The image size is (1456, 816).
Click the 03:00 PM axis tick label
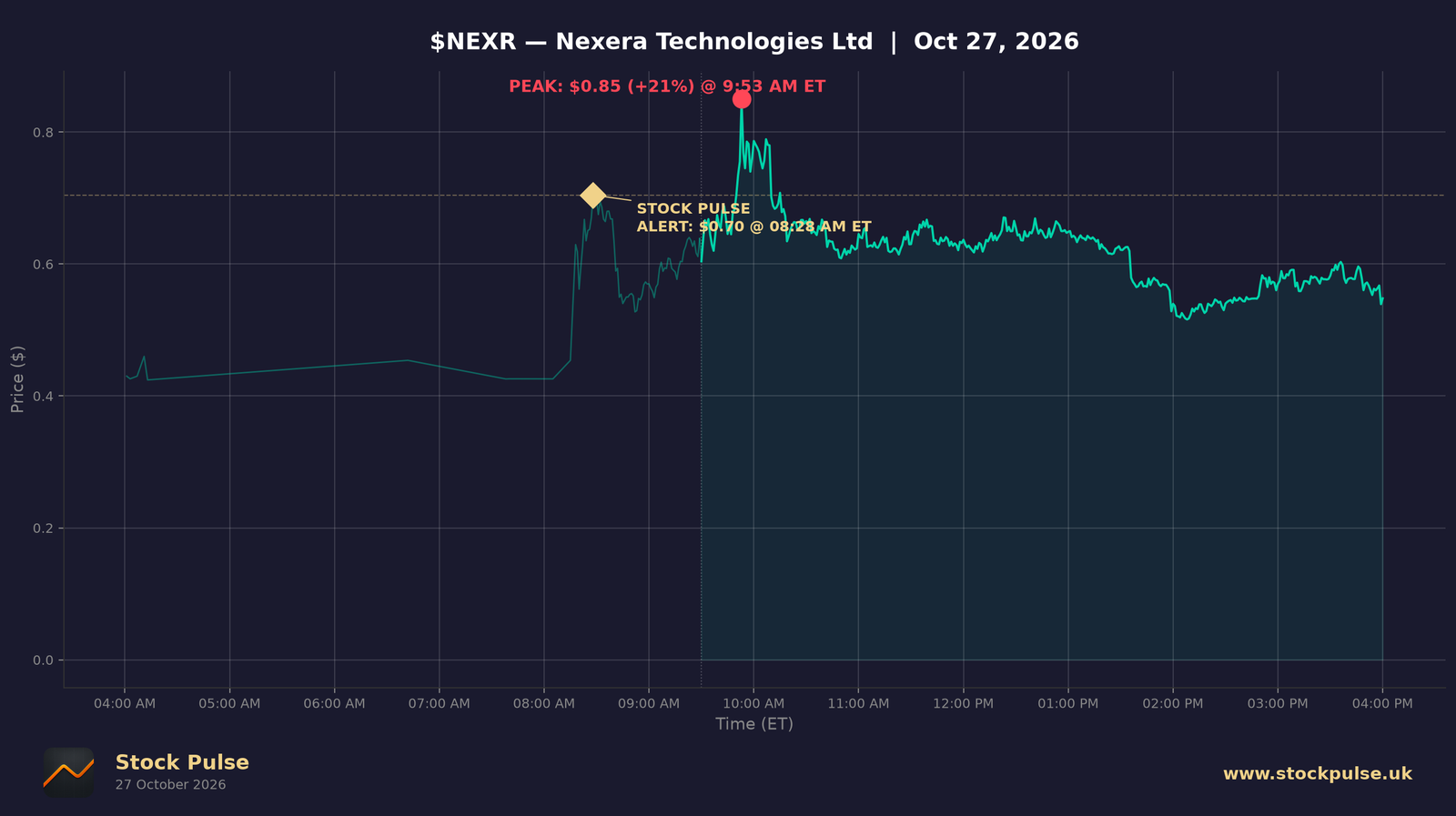[1278, 703]
